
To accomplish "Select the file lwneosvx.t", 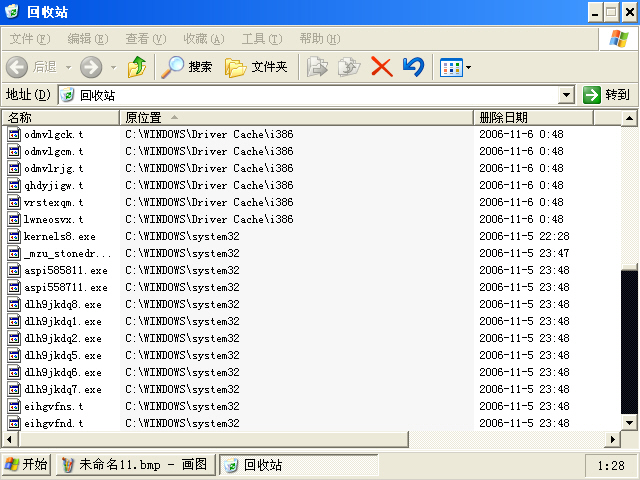I will click(x=53, y=220).
